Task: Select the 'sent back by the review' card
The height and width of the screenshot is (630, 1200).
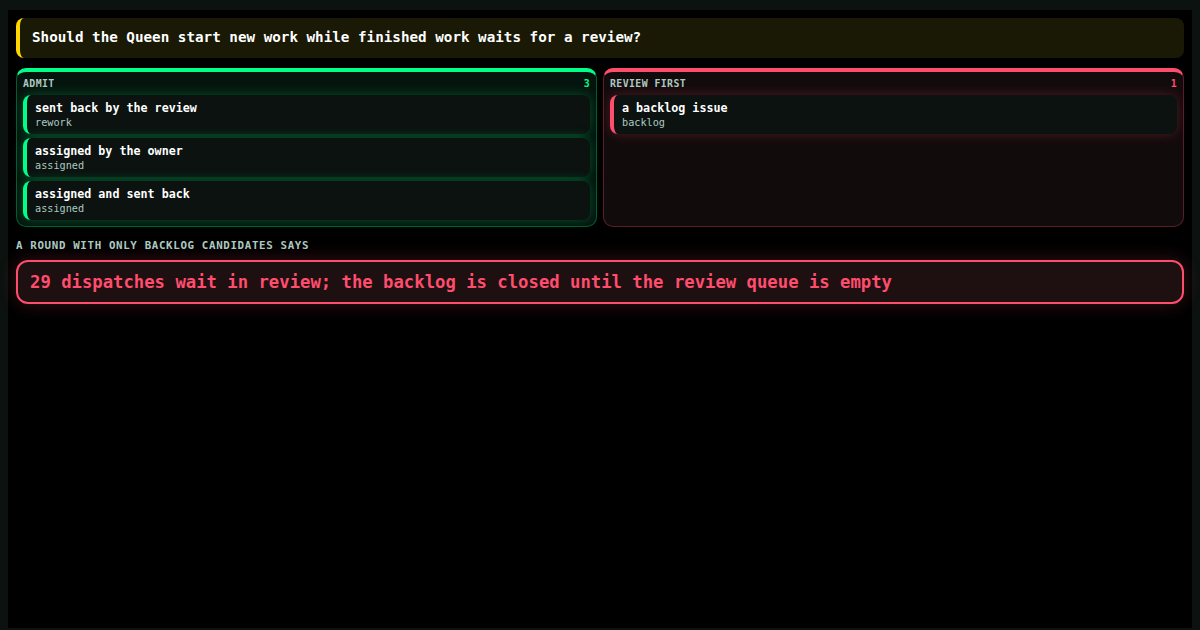Action: coord(306,114)
